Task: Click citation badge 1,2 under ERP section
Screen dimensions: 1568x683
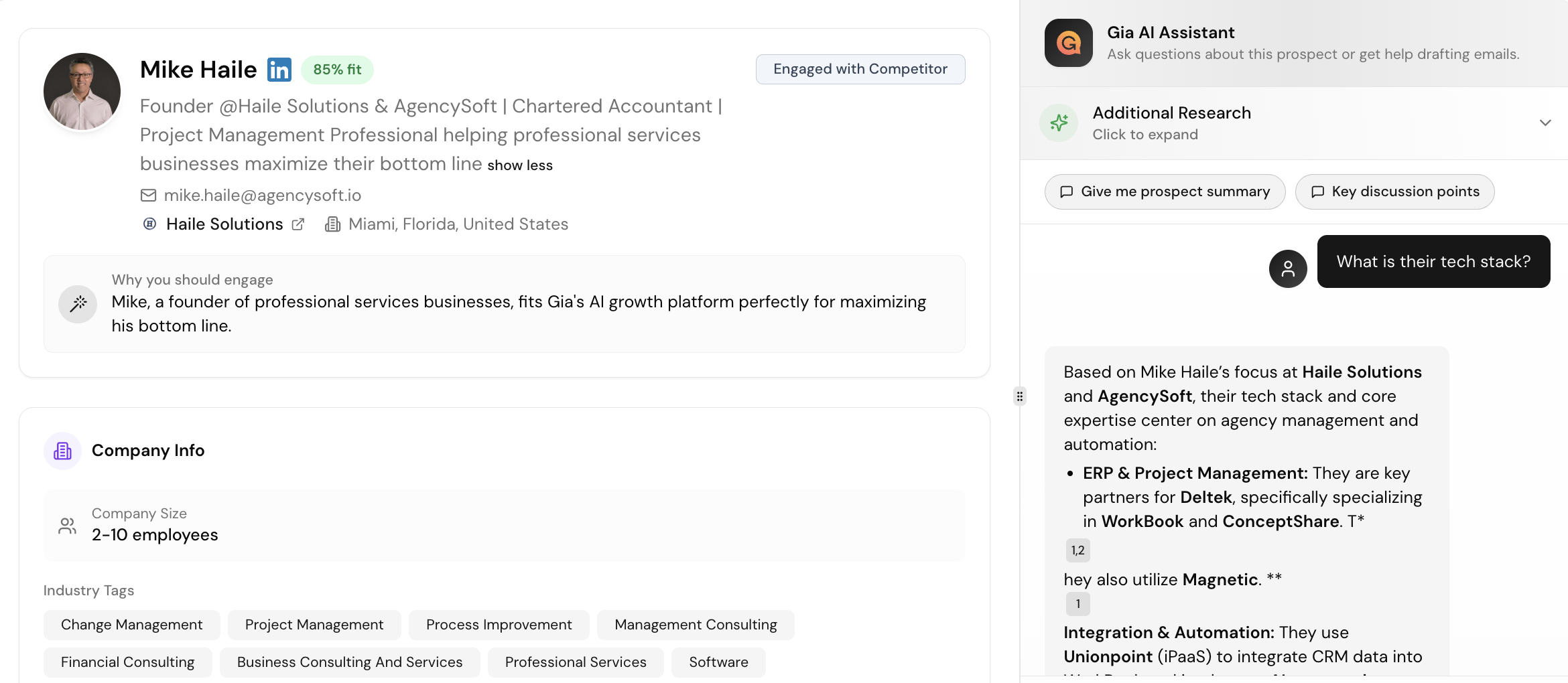Action: (x=1078, y=550)
